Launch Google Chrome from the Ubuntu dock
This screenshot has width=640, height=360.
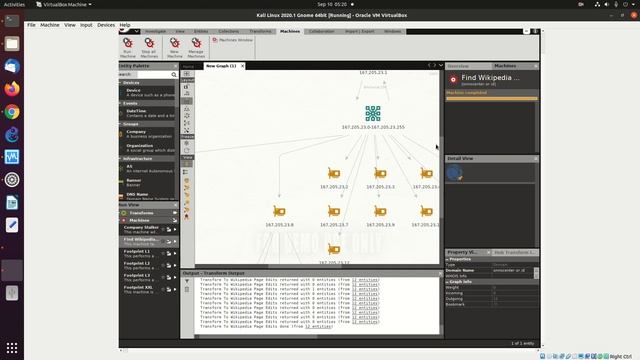point(12,112)
